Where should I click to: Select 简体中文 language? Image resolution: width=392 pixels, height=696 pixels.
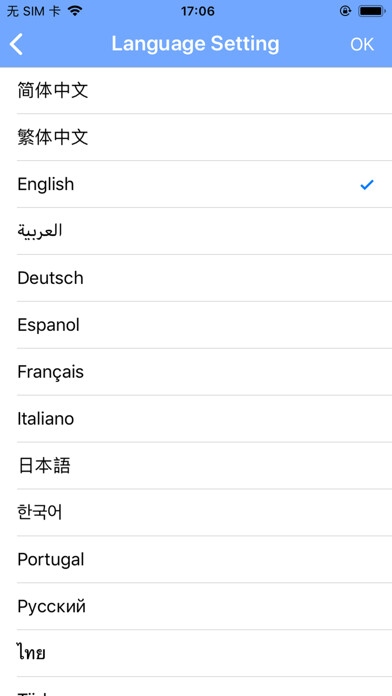coord(196,91)
